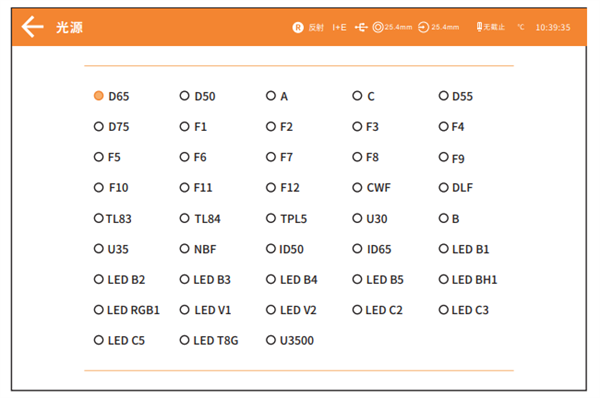Select the LED BH1 illuminant
Screen dimensions: 600x398
(x=443, y=279)
